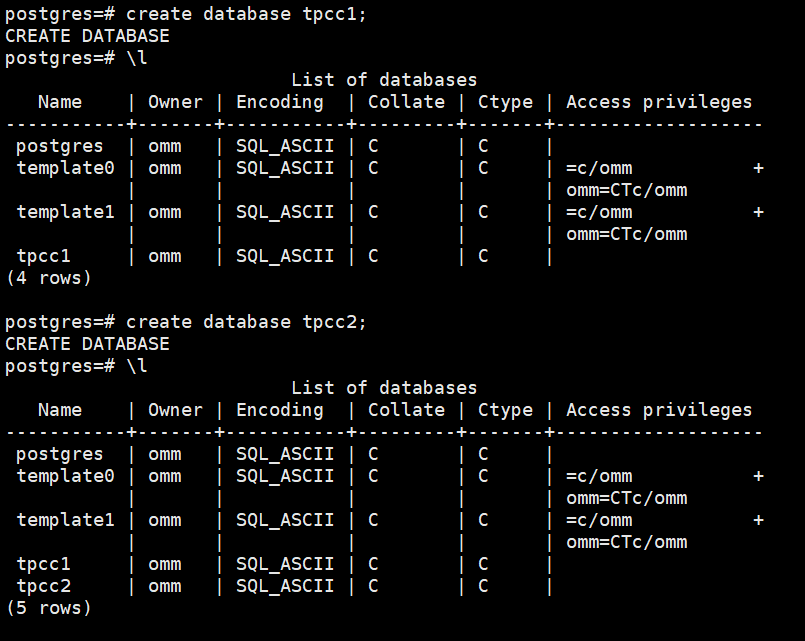
Task: Click the '(4 rows)' result count
Action: (x=49, y=278)
